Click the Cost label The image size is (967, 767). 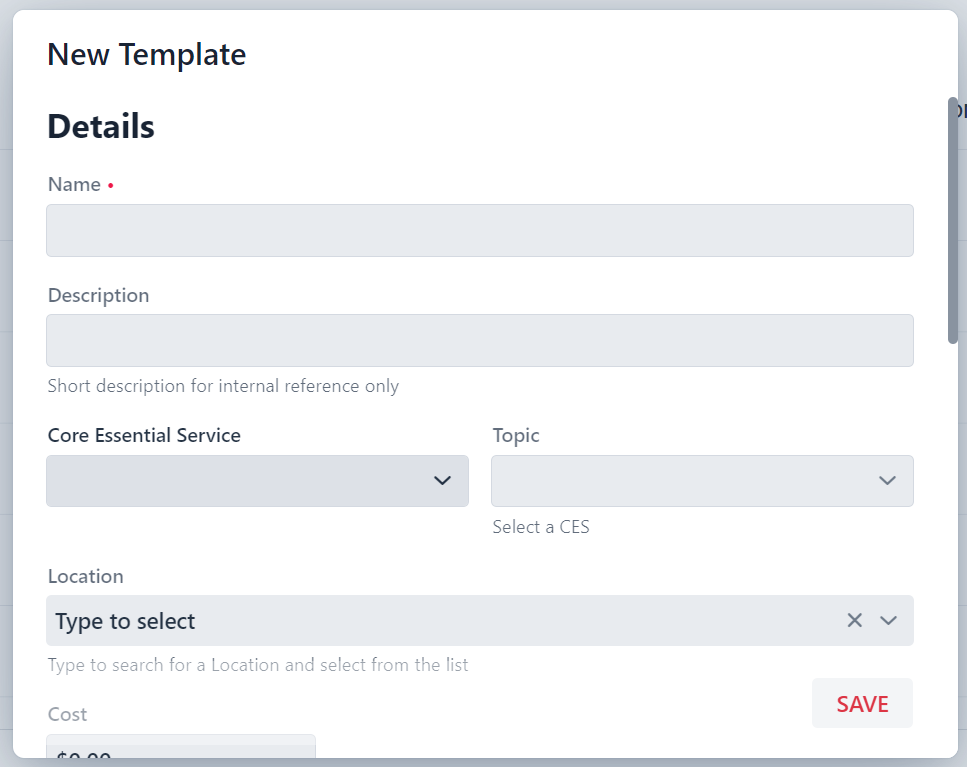67,714
